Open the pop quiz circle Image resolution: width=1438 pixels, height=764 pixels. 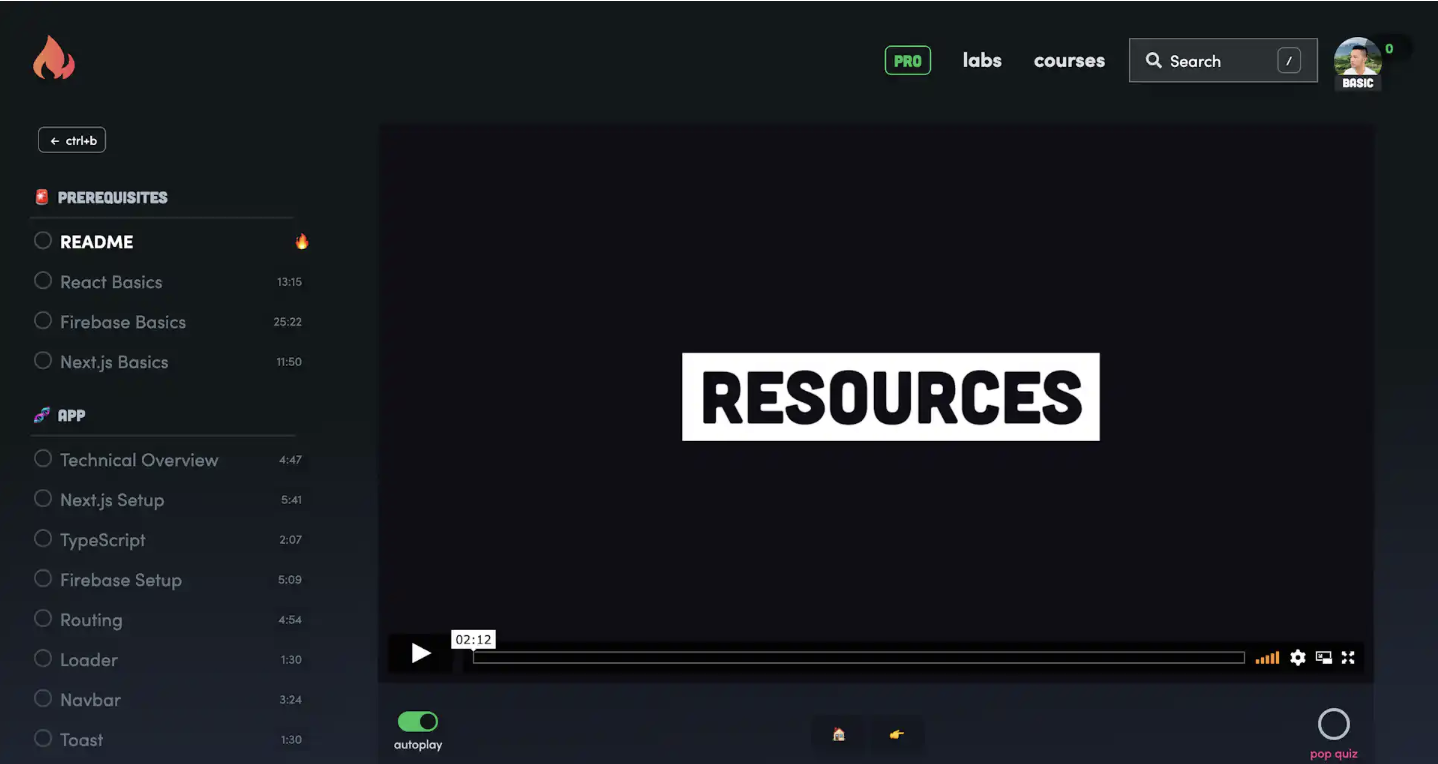tap(1334, 723)
